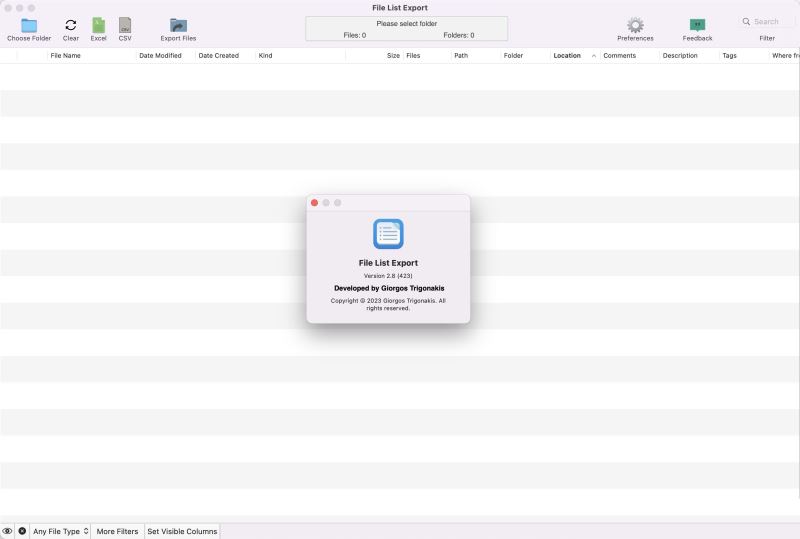Click Set Visible Columns button

[182, 531]
